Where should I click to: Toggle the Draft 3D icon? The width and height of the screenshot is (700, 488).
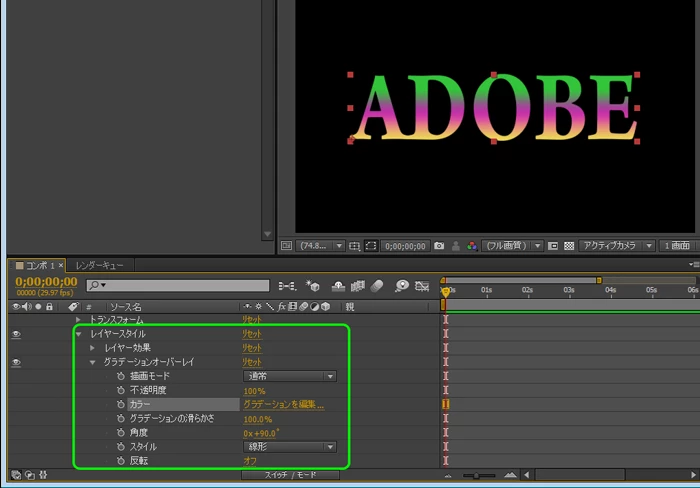coord(312,286)
